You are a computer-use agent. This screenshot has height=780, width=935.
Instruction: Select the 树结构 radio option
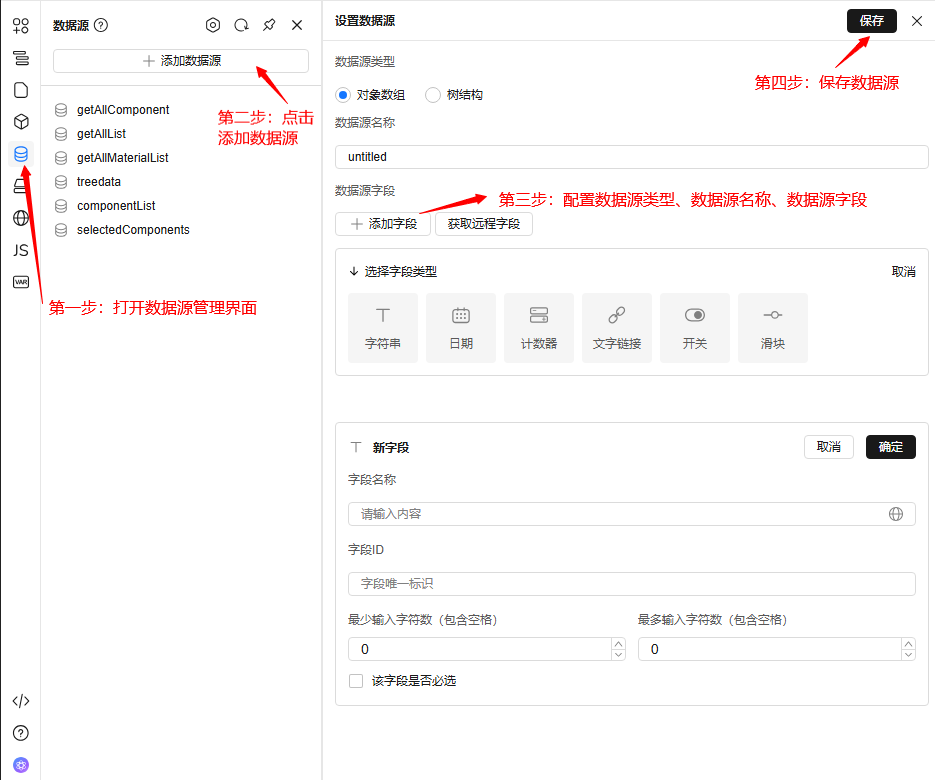(433, 95)
